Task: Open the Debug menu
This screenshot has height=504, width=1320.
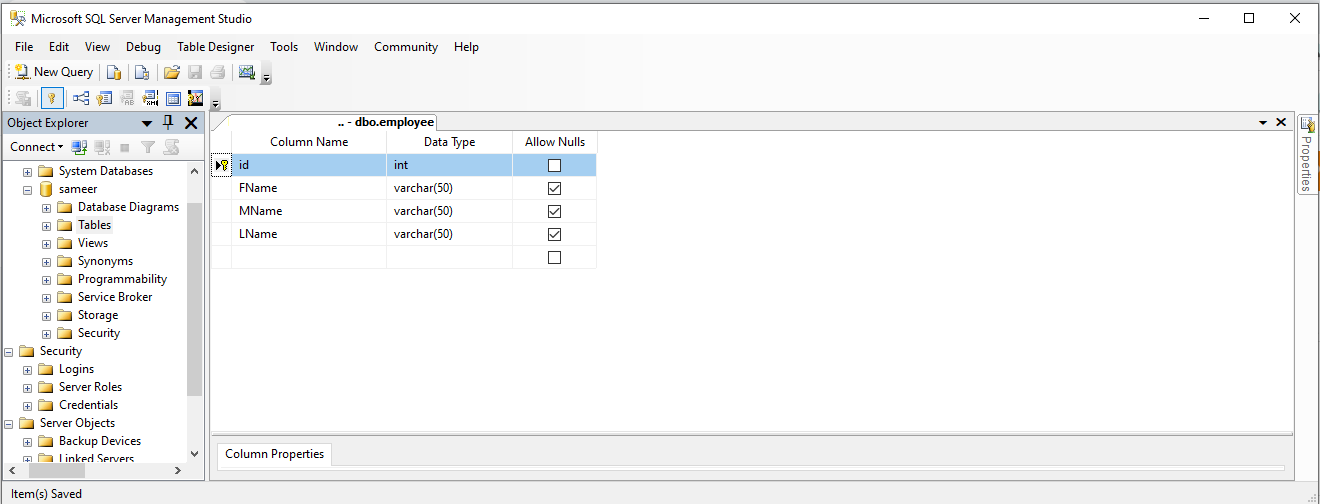Action: 143,47
